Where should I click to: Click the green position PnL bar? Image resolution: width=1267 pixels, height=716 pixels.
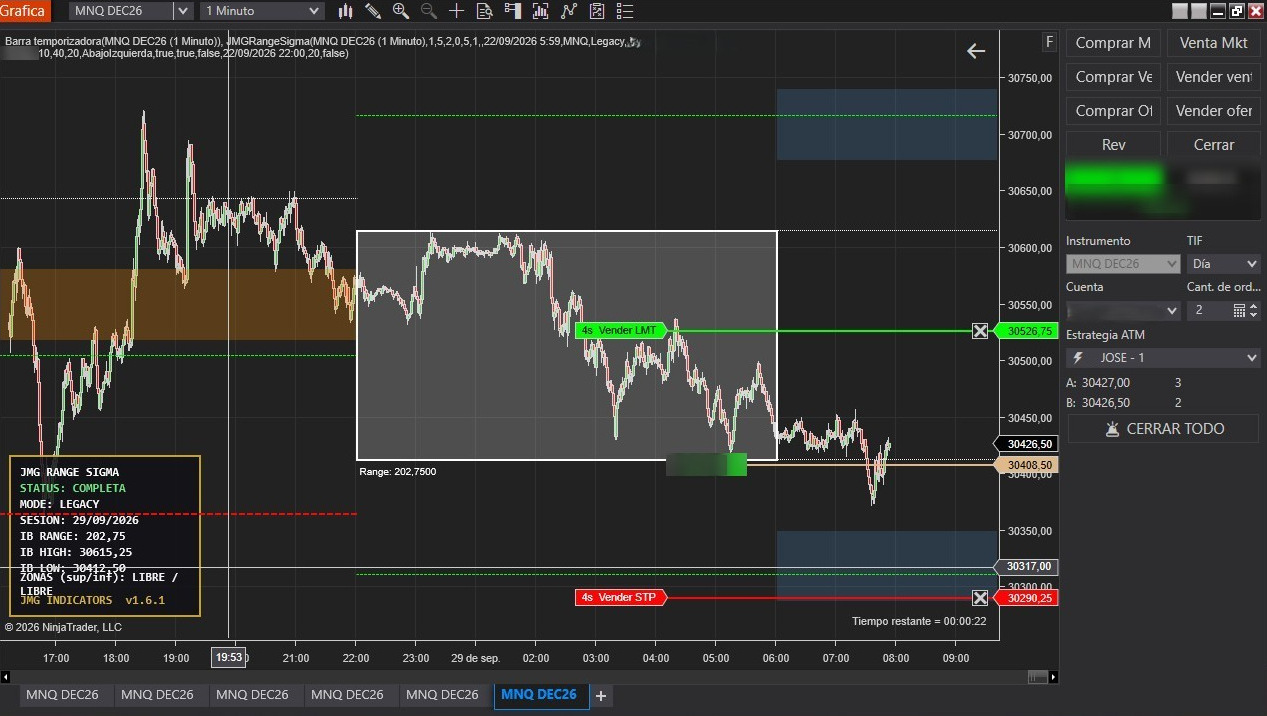[707, 464]
